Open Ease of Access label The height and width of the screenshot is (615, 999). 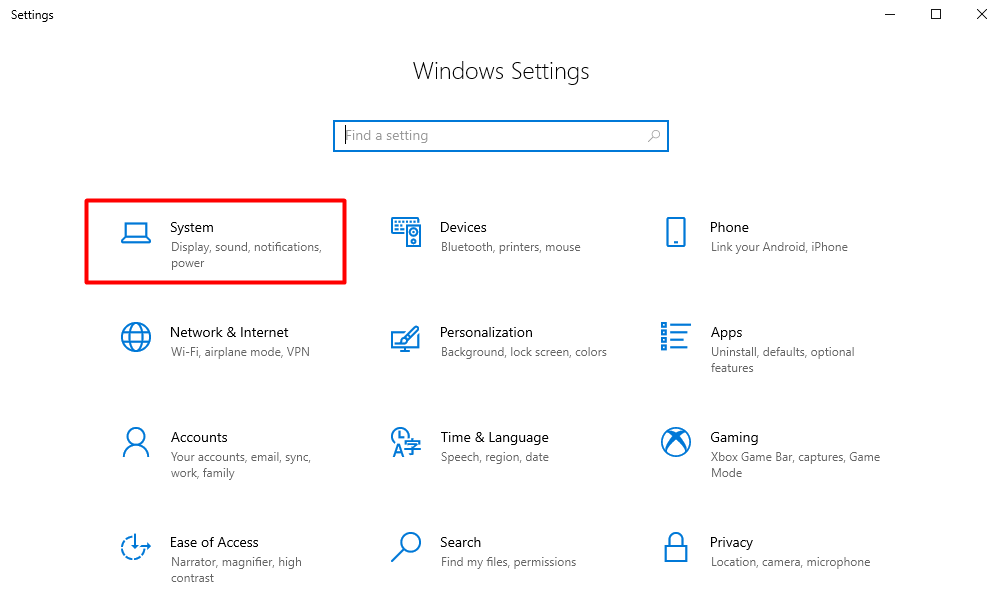(x=214, y=542)
